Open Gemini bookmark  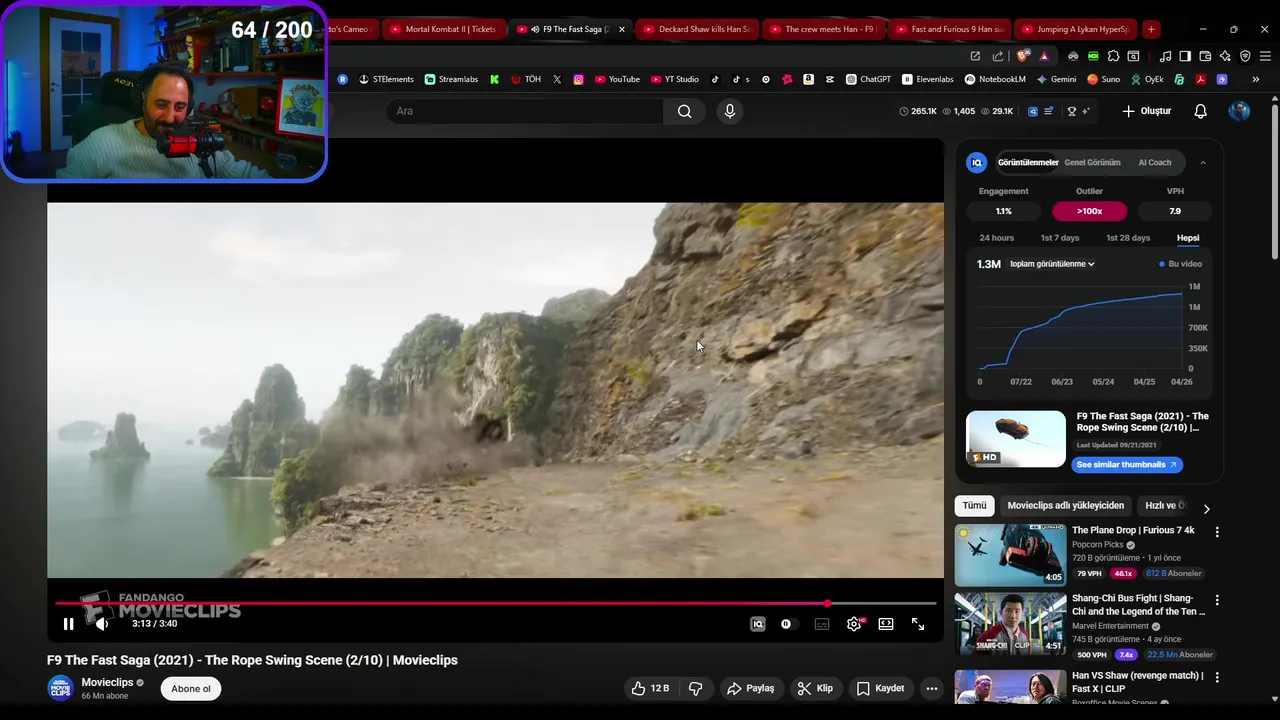[x=1056, y=79]
